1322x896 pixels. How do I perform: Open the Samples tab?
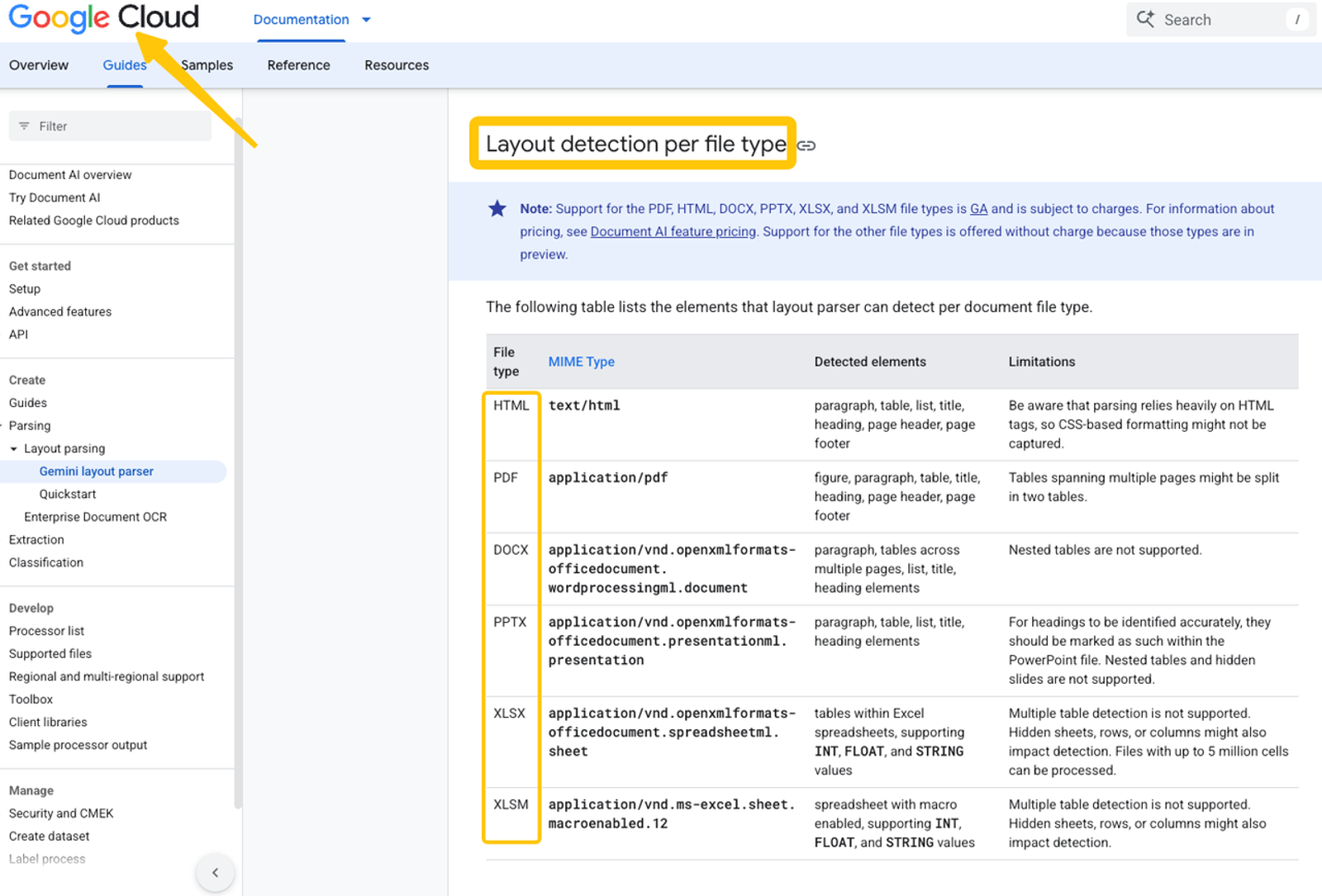pyautogui.click(x=207, y=65)
